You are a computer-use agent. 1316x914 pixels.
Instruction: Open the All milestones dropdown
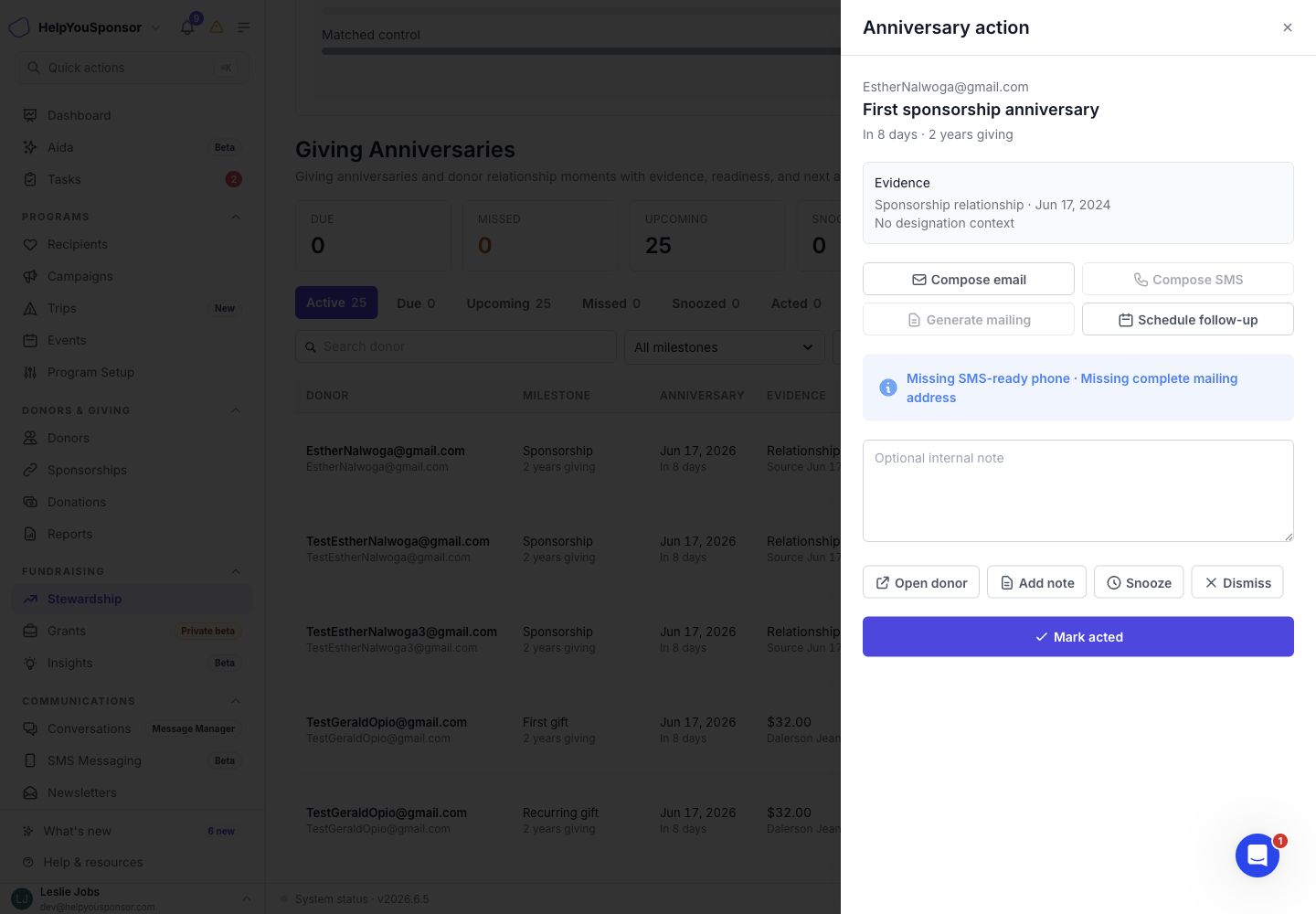pos(724,347)
